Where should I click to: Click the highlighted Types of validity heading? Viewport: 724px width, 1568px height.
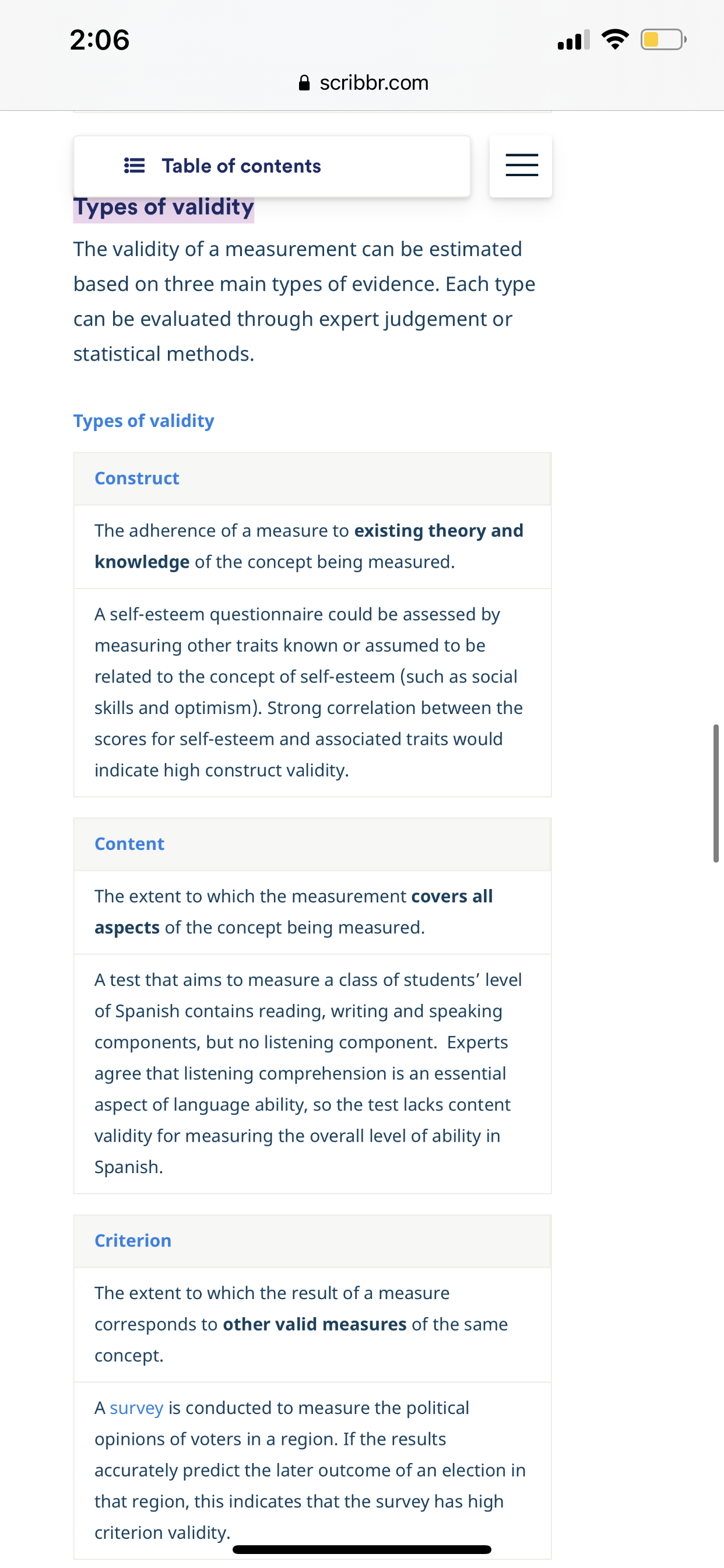[164, 208]
